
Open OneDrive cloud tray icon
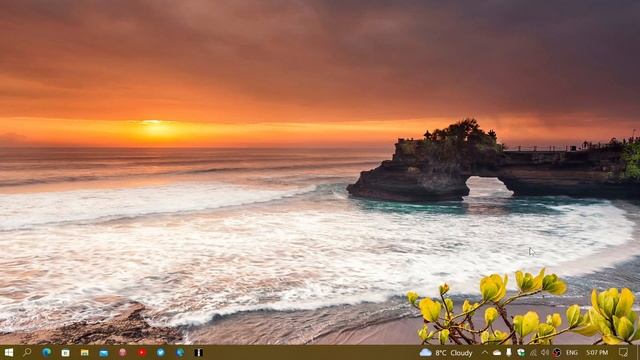coord(497,353)
